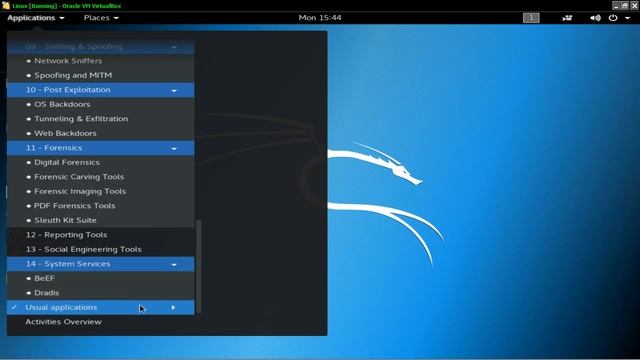Image resolution: width=640 pixels, height=360 pixels.
Task: Open Digital Forensics entry
Action: [100, 162]
